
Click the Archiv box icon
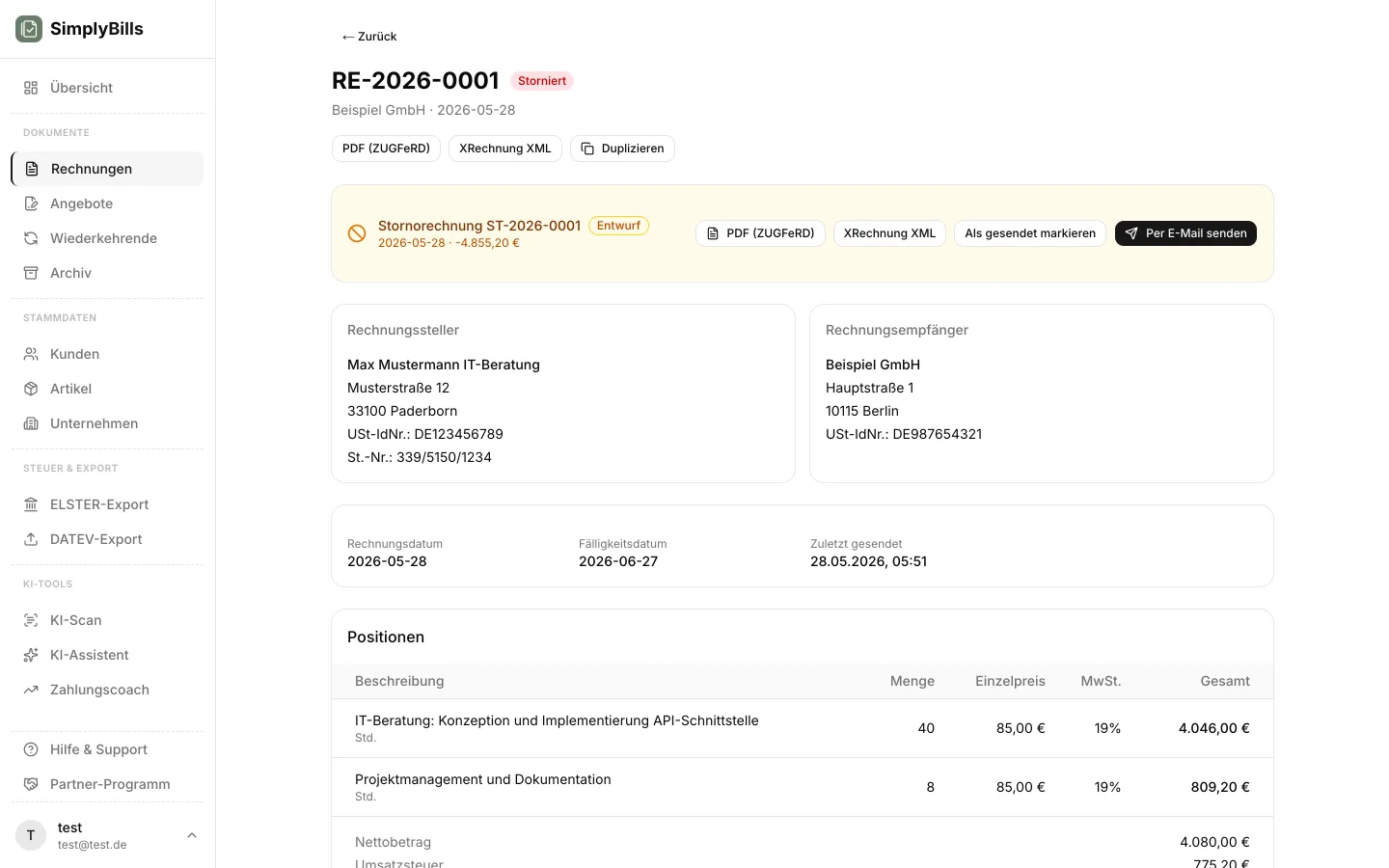[31, 273]
